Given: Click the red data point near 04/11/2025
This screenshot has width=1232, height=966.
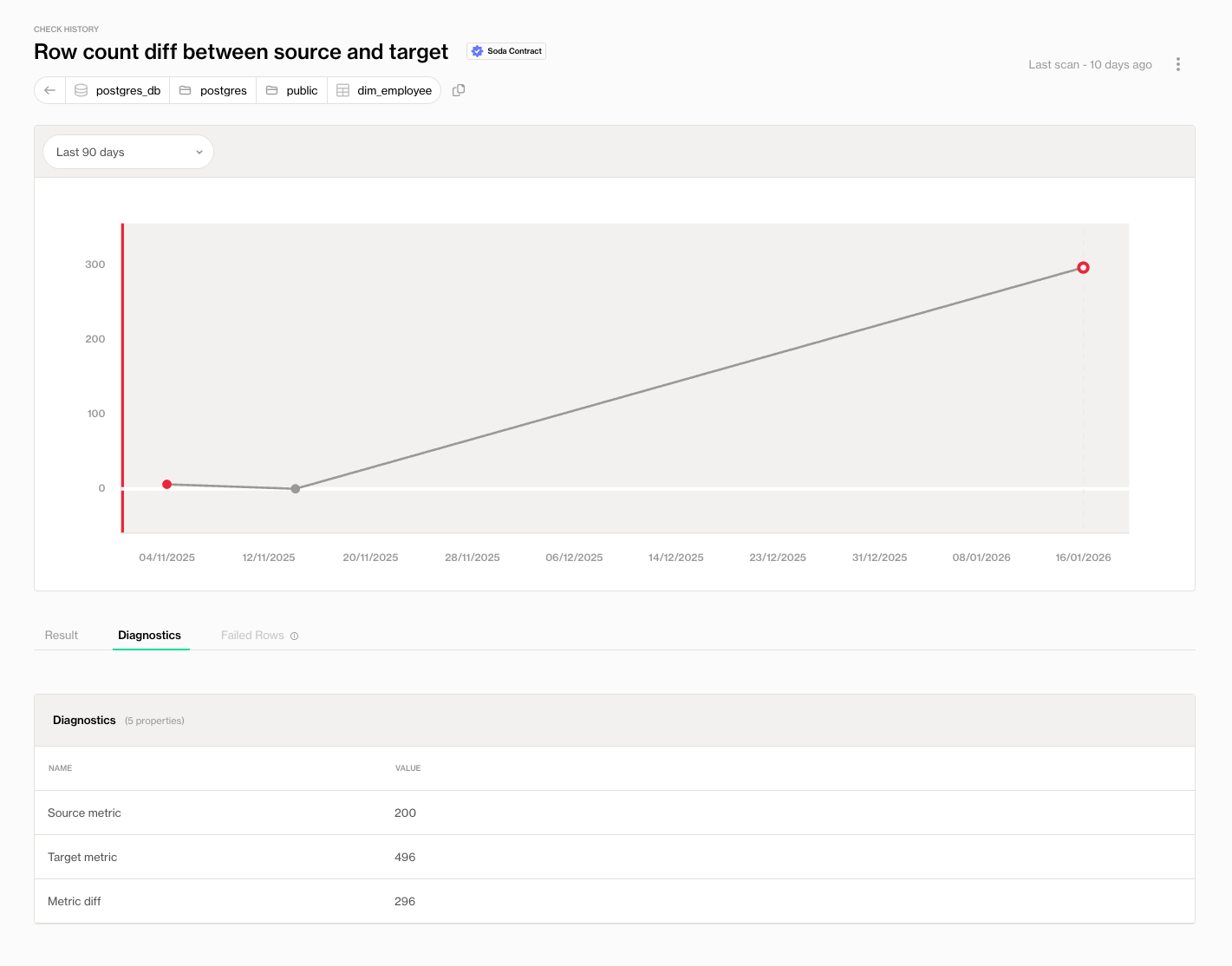Looking at the screenshot, I should (x=167, y=485).
